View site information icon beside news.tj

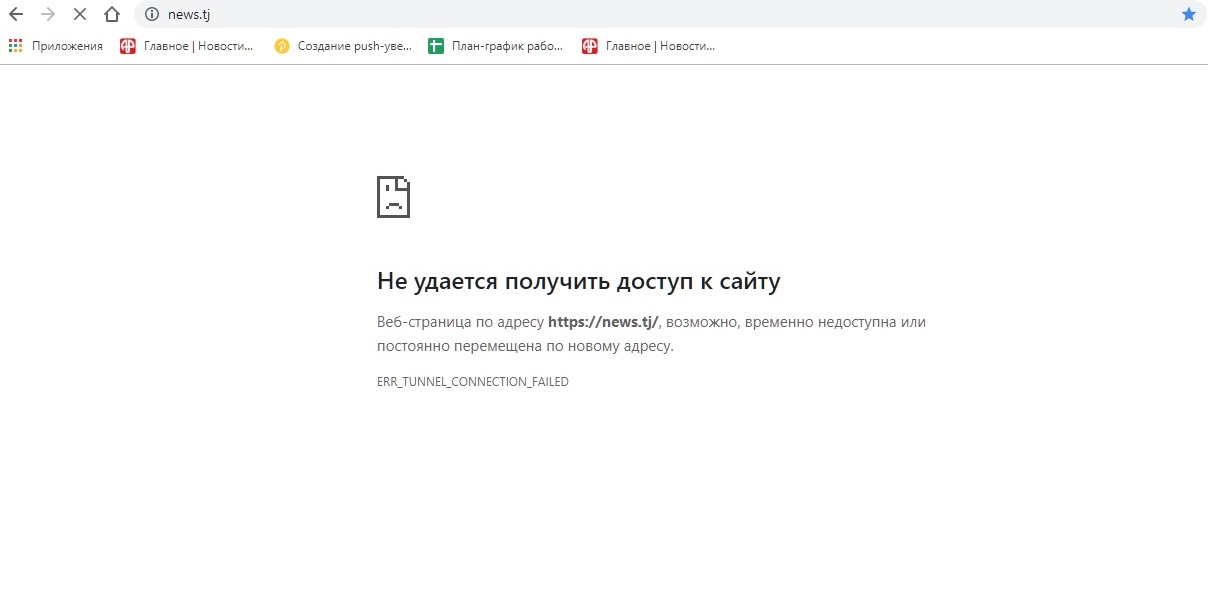point(152,14)
